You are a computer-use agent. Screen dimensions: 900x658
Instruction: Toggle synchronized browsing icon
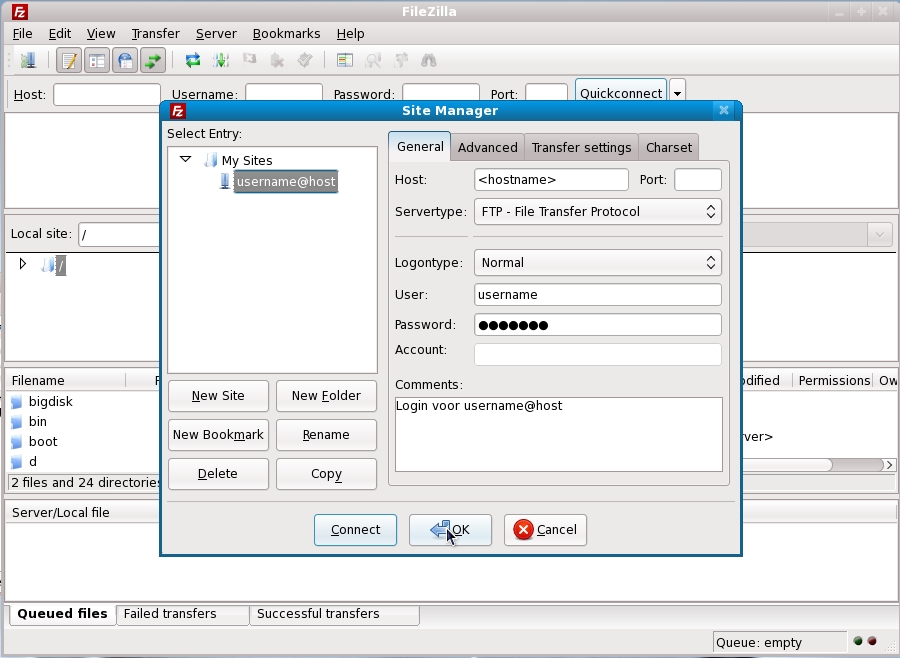pyautogui.click(x=401, y=60)
